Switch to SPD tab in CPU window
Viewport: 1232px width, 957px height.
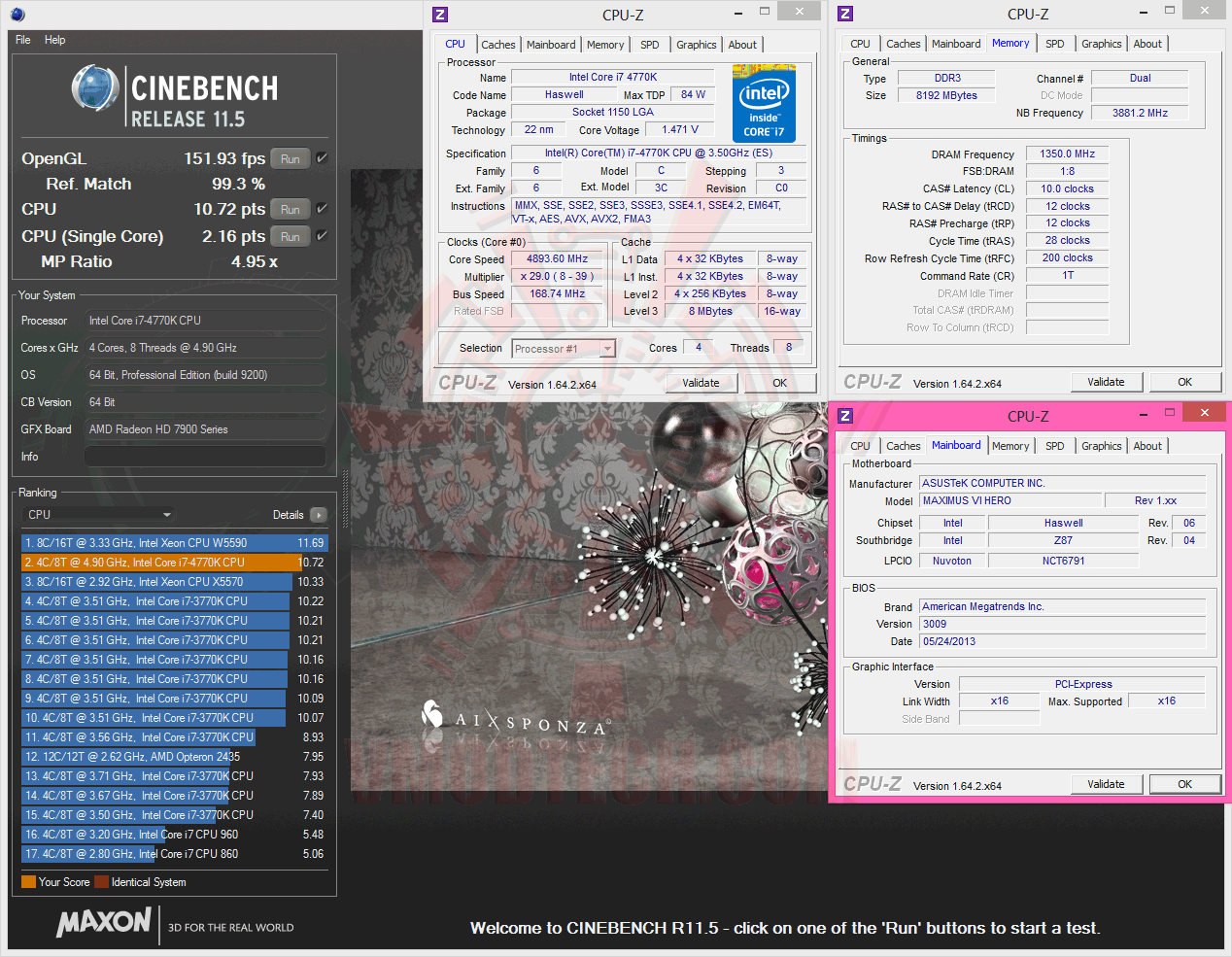[650, 45]
